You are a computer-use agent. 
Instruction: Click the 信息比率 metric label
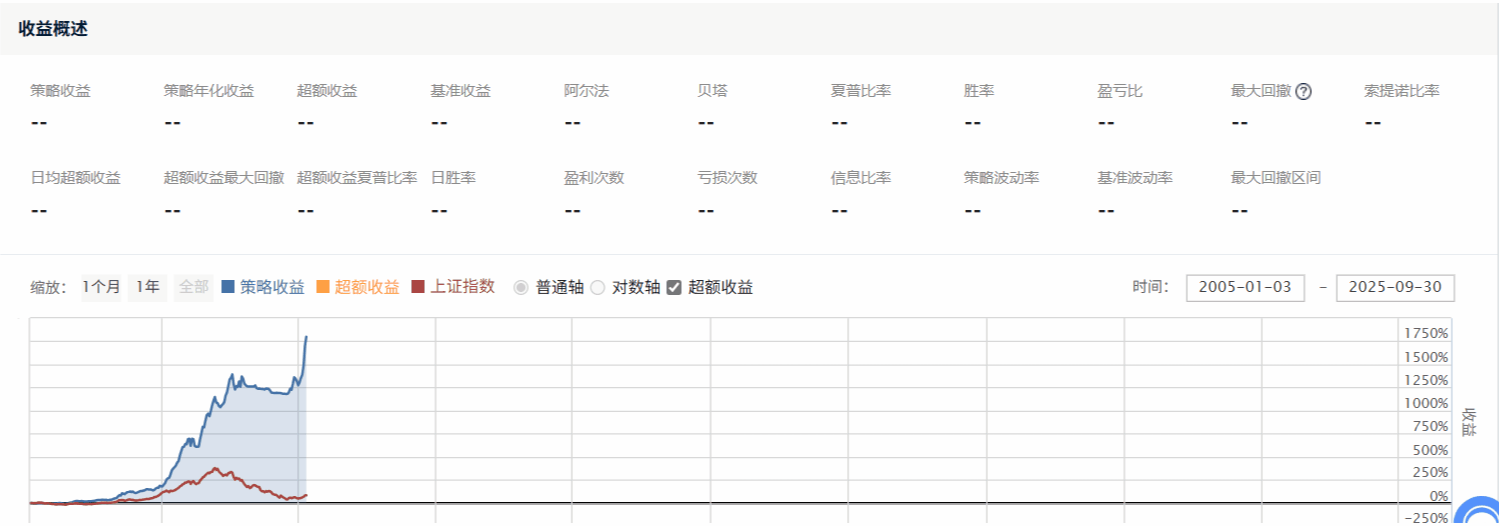click(x=861, y=178)
